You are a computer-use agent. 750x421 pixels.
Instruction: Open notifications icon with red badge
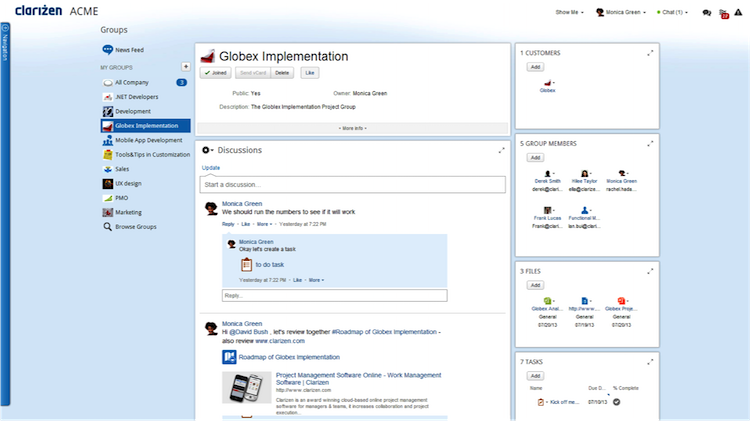pyautogui.click(x=723, y=13)
